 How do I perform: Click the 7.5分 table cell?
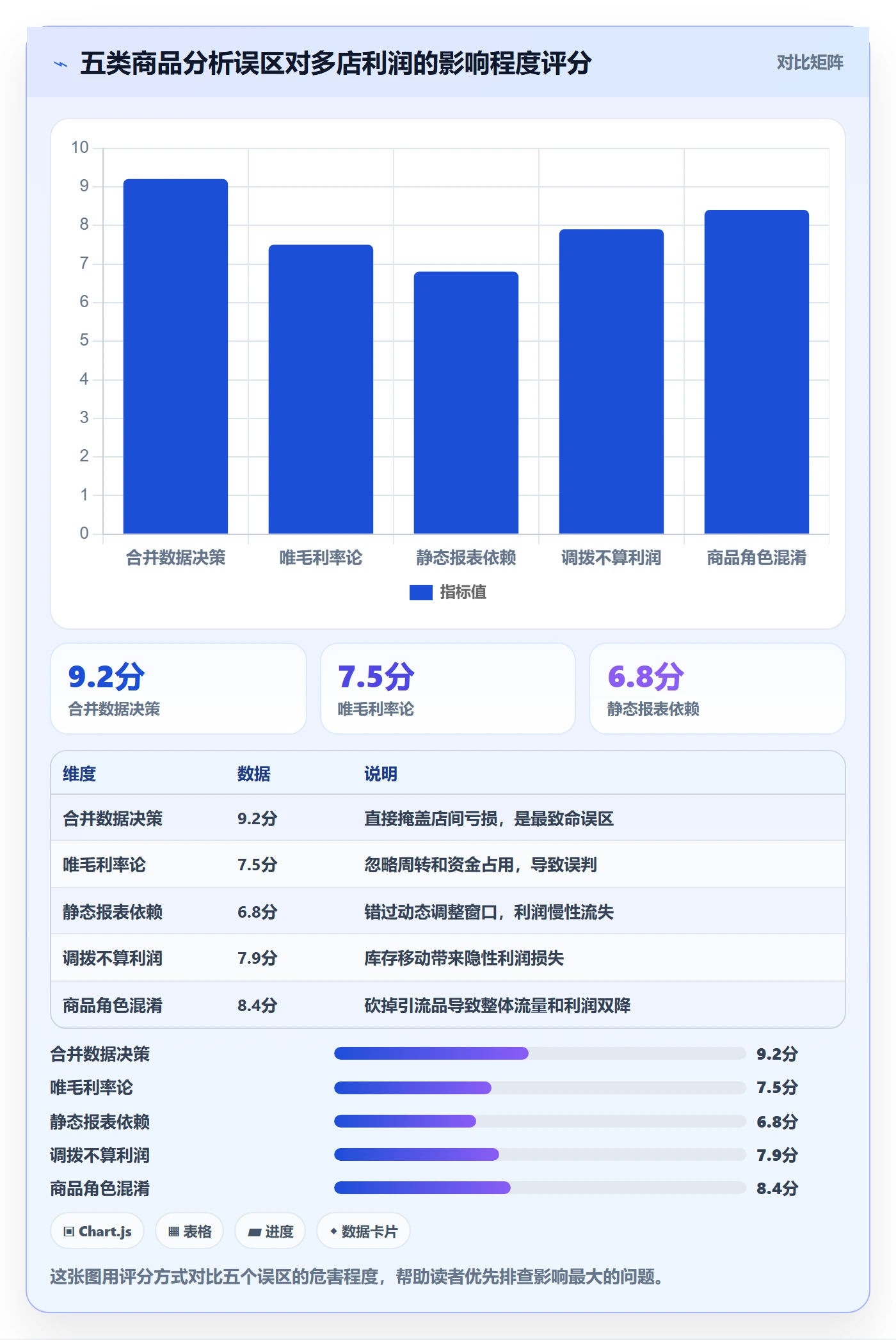point(257,865)
